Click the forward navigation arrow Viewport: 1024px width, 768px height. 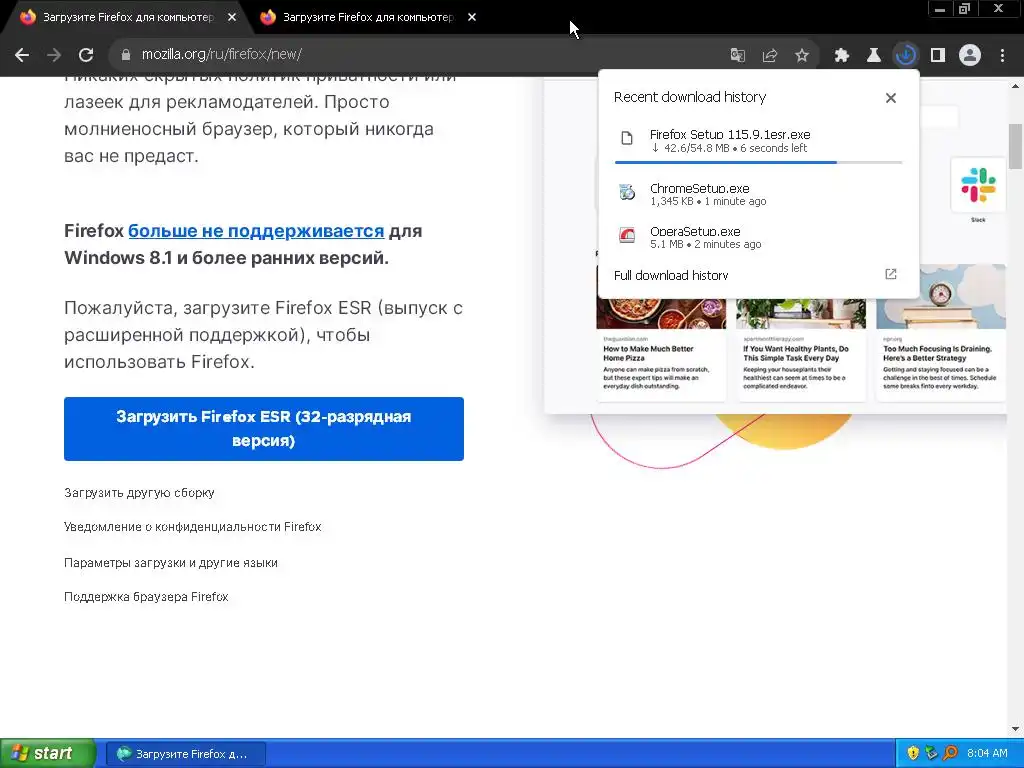coord(54,55)
